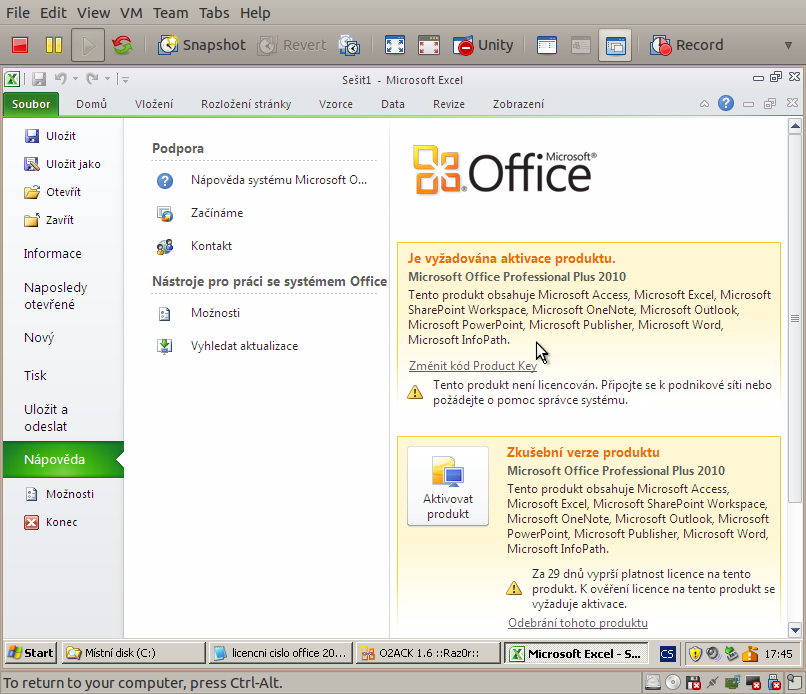Viewport: 806px width, 694px height.
Task: Click the Excel application icon in the title bar
Action: click(12, 79)
